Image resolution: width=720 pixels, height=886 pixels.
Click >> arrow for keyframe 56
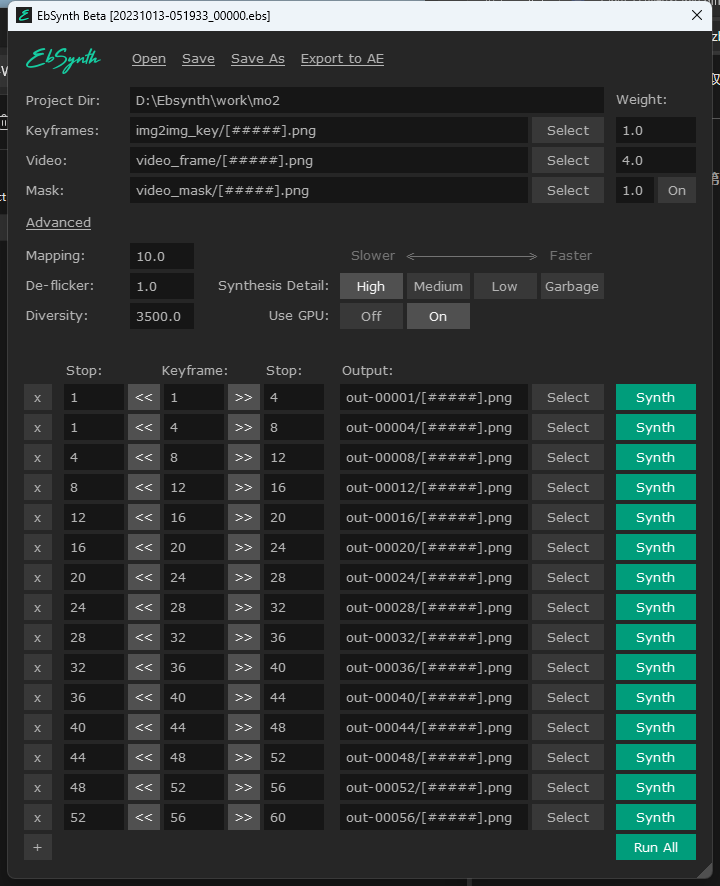(244, 817)
